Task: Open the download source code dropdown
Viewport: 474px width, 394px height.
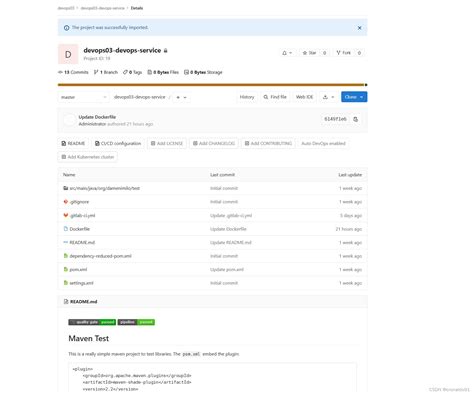Action: [x=328, y=97]
